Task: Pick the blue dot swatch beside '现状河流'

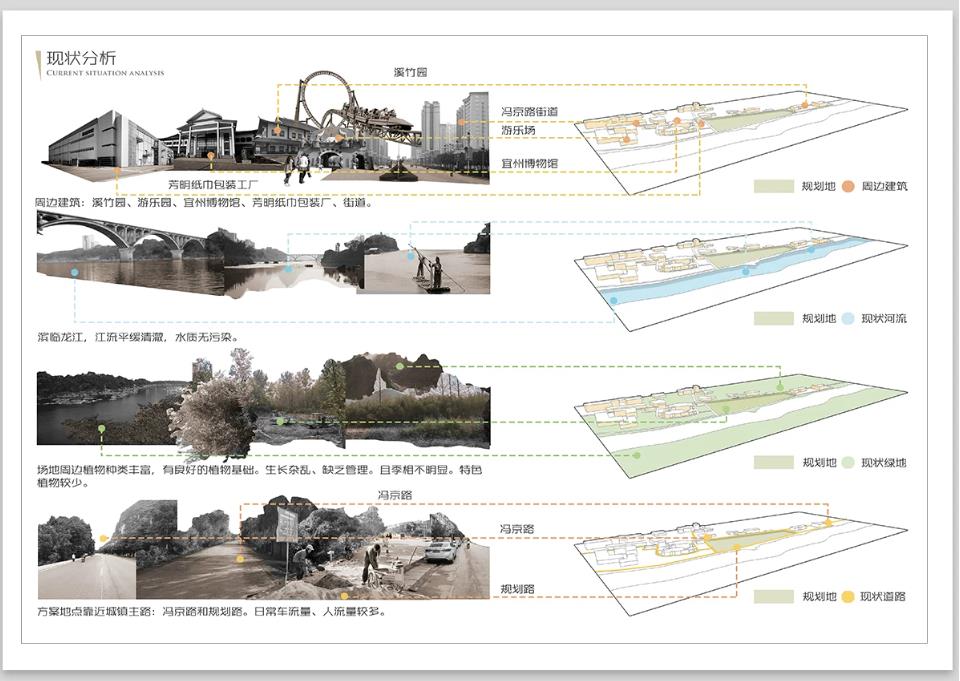Action: pos(848,318)
